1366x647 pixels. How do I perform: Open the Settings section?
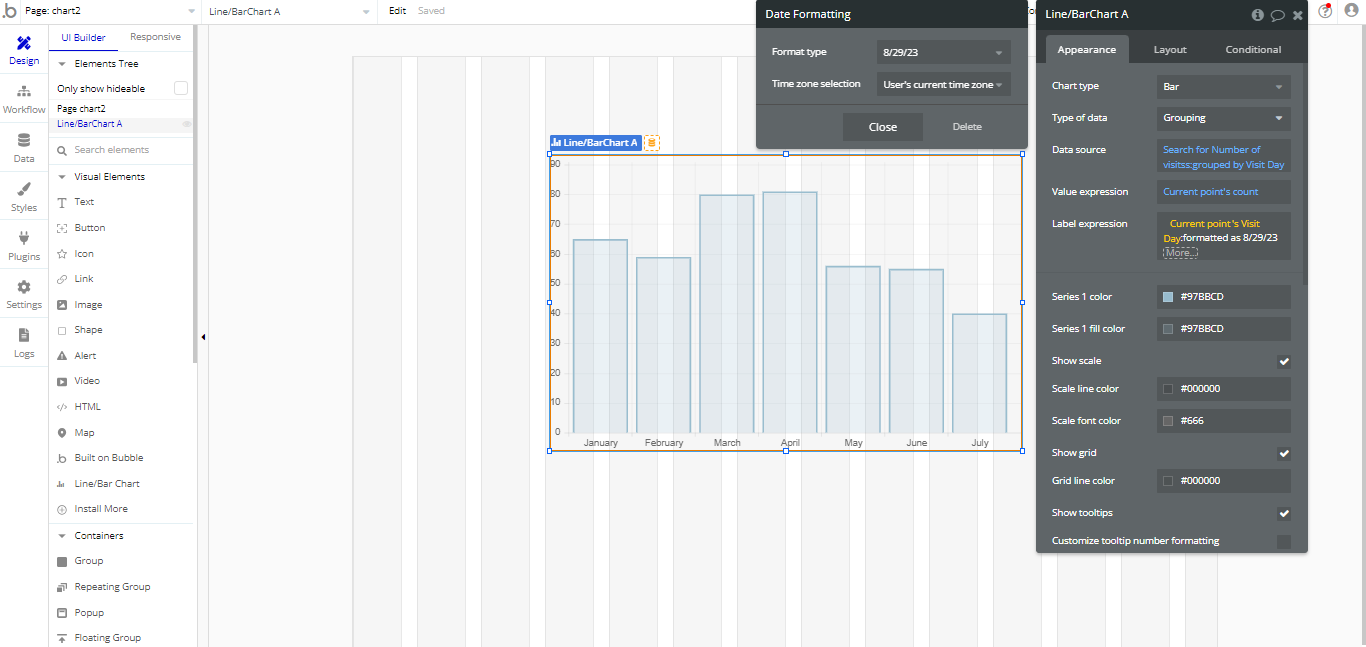24,294
